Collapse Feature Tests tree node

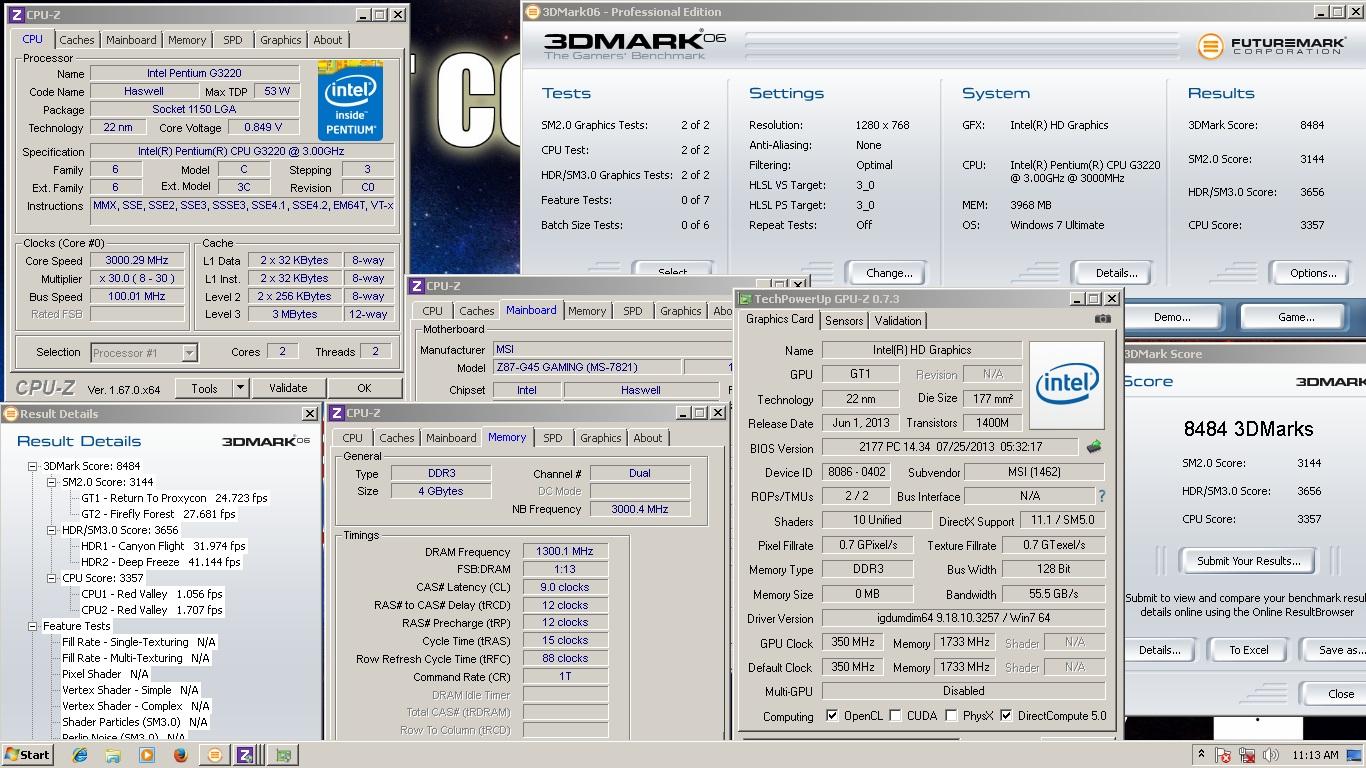tap(33, 626)
